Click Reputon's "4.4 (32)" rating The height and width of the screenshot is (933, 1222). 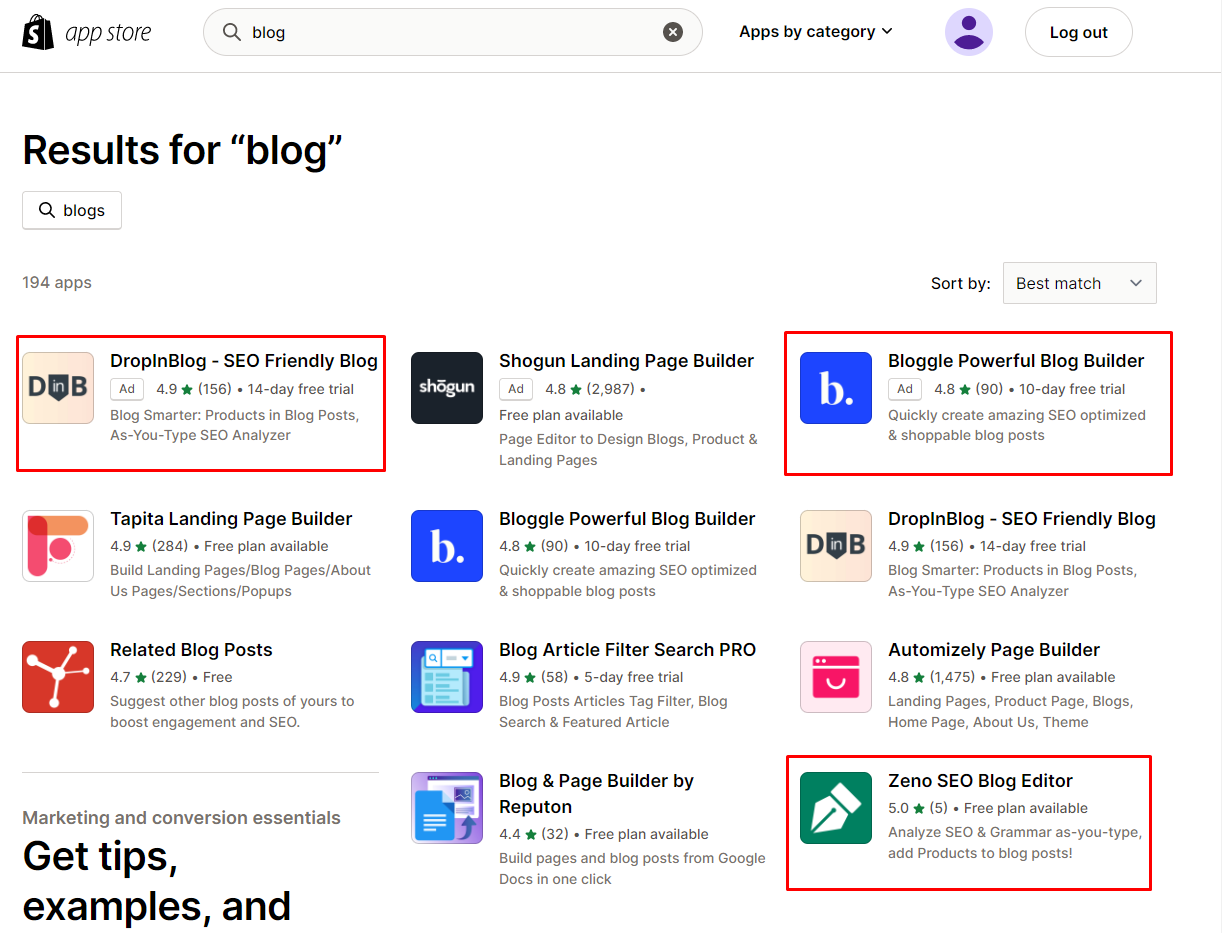[x=534, y=834]
